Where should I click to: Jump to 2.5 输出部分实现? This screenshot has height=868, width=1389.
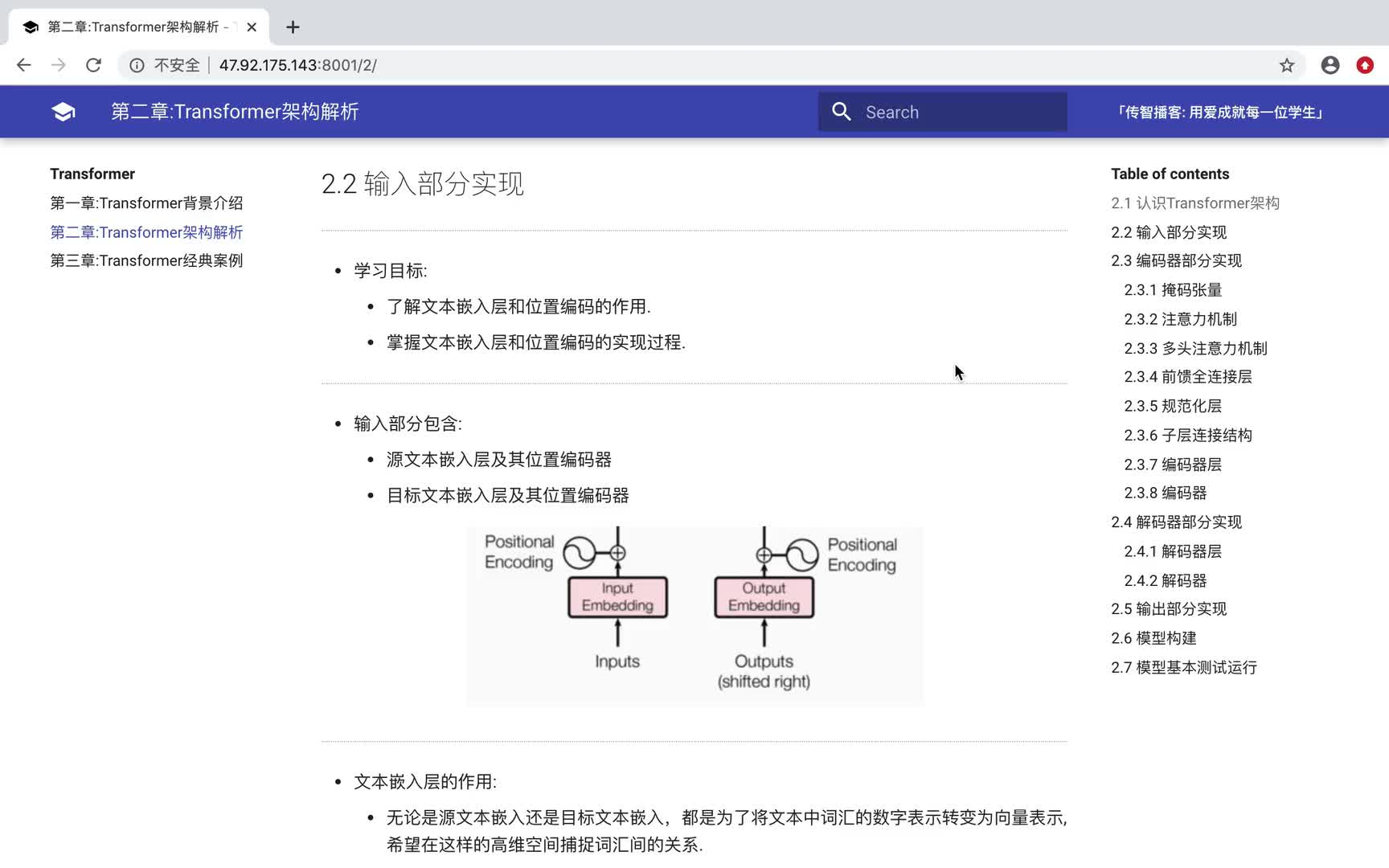pyautogui.click(x=1169, y=609)
